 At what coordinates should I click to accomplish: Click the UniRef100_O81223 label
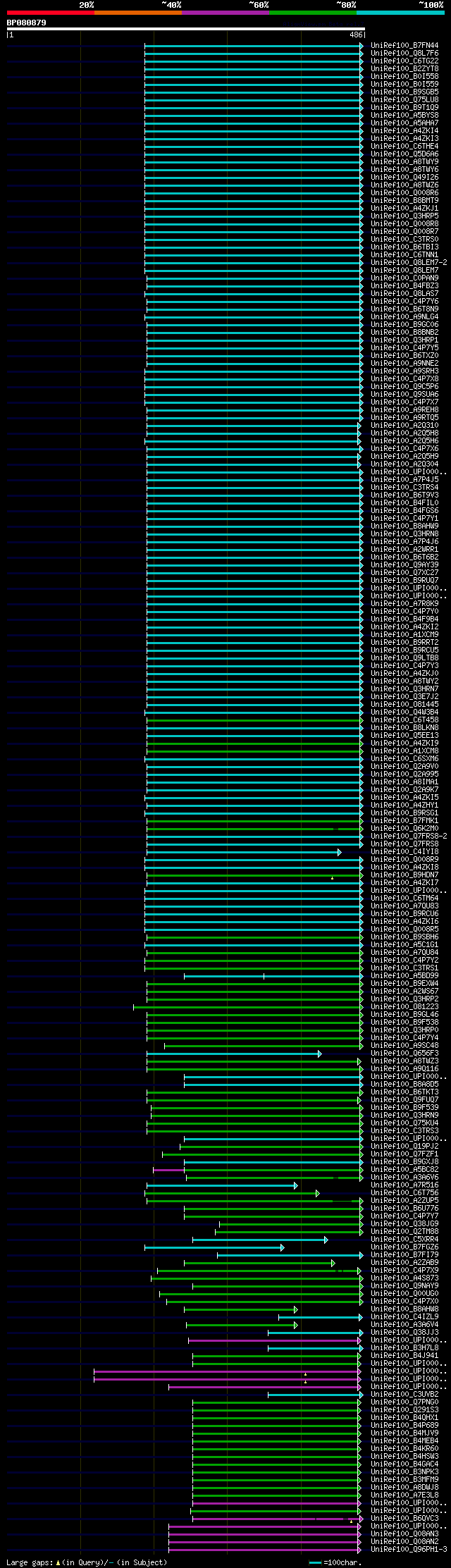click(404, 1006)
